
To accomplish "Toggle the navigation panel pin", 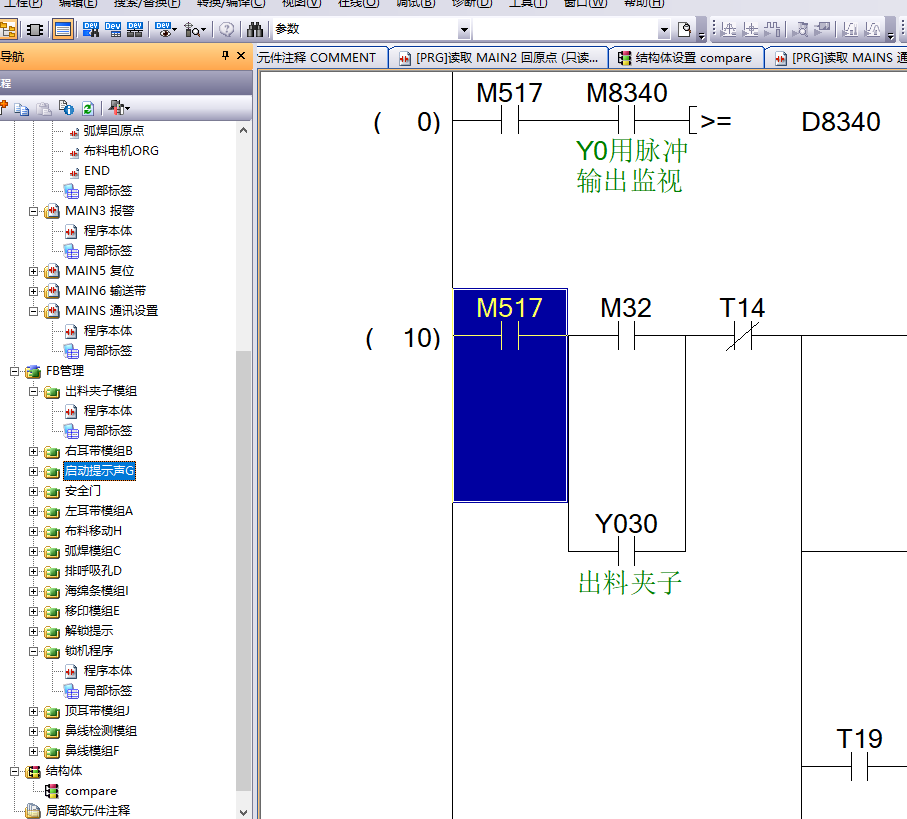I will pyautogui.click(x=225, y=57).
